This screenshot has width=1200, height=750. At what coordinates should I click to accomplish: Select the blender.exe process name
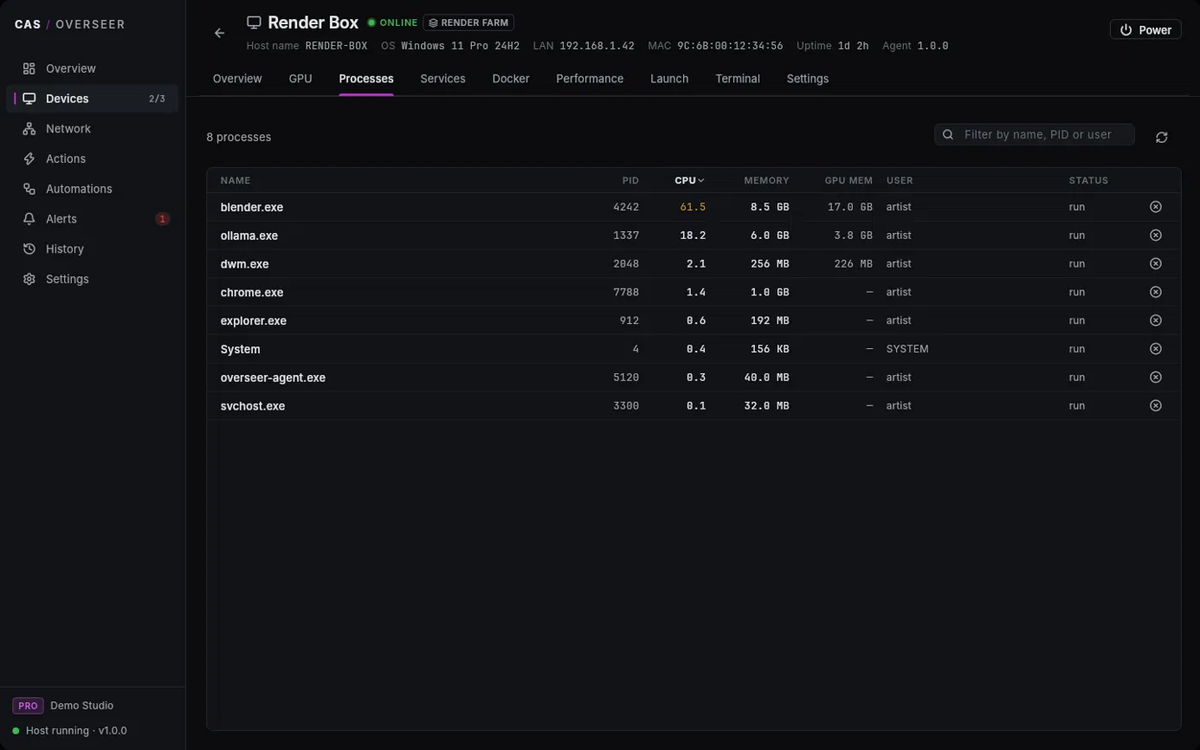[x=252, y=207]
